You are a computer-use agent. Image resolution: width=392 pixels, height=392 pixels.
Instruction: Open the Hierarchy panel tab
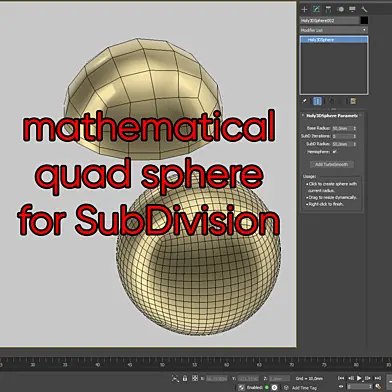[x=328, y=9]
